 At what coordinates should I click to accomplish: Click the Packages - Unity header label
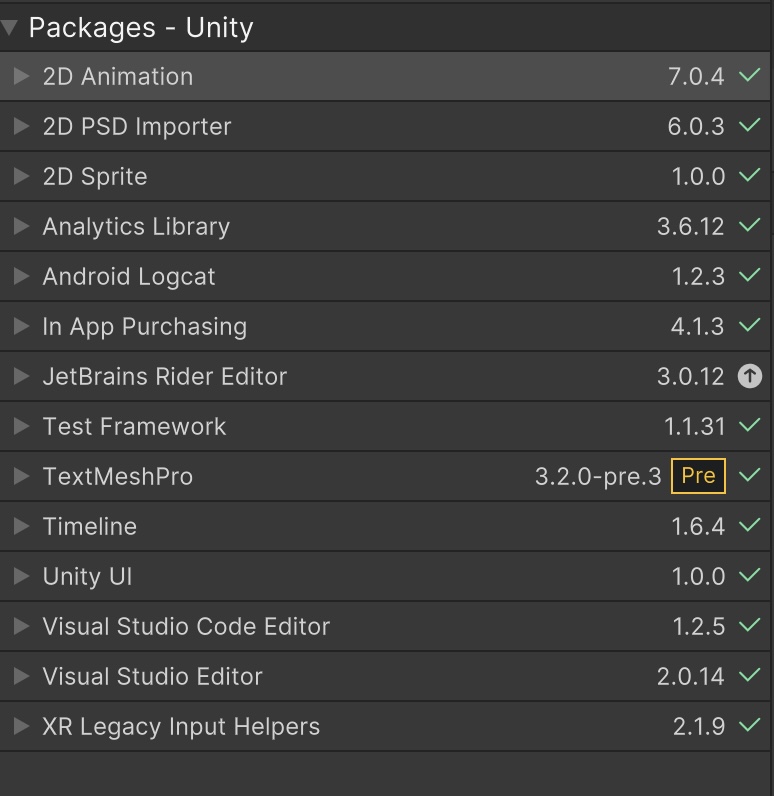coord(141,28)
